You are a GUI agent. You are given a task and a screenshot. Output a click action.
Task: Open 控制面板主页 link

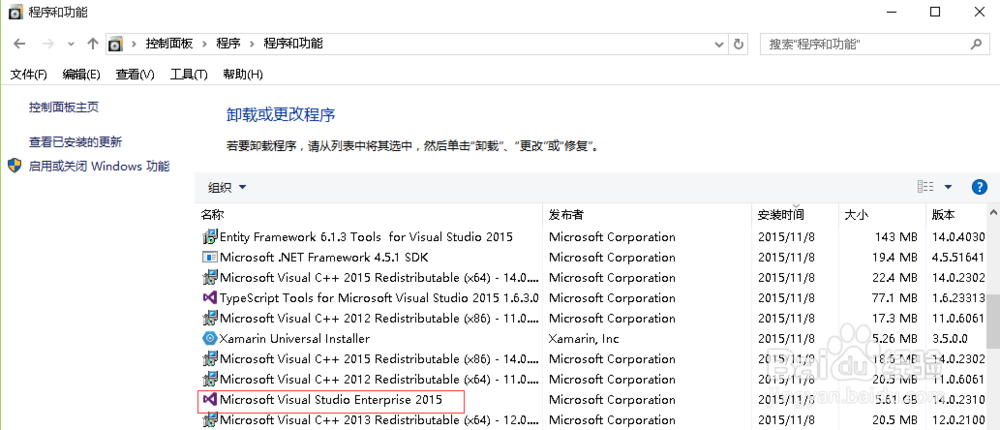64,107
